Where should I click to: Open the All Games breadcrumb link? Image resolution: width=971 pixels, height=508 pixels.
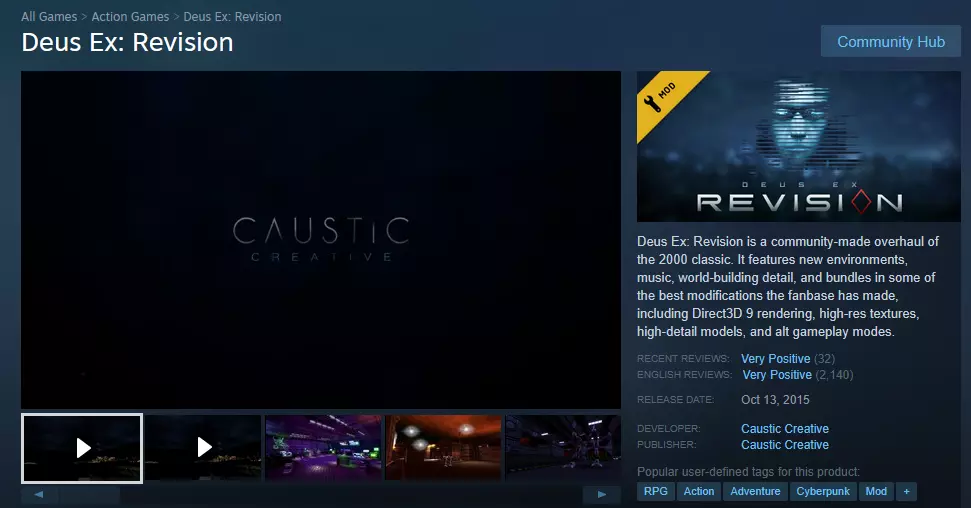tap(49, 17)
